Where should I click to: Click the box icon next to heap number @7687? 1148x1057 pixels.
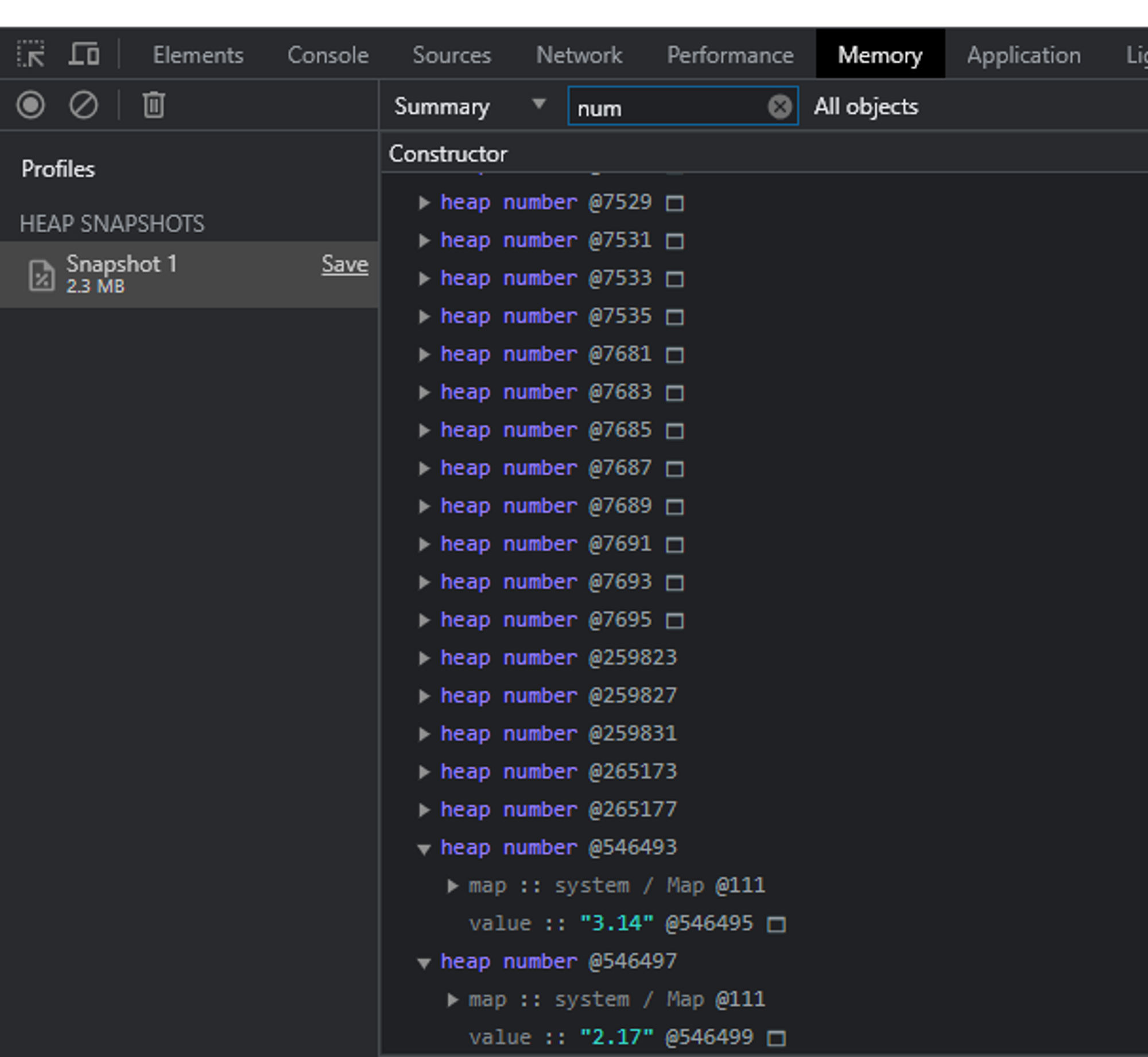[674, 469]
